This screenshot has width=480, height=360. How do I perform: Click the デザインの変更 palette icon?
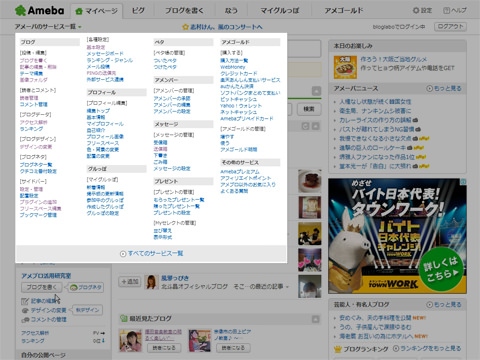coord(25,310)
